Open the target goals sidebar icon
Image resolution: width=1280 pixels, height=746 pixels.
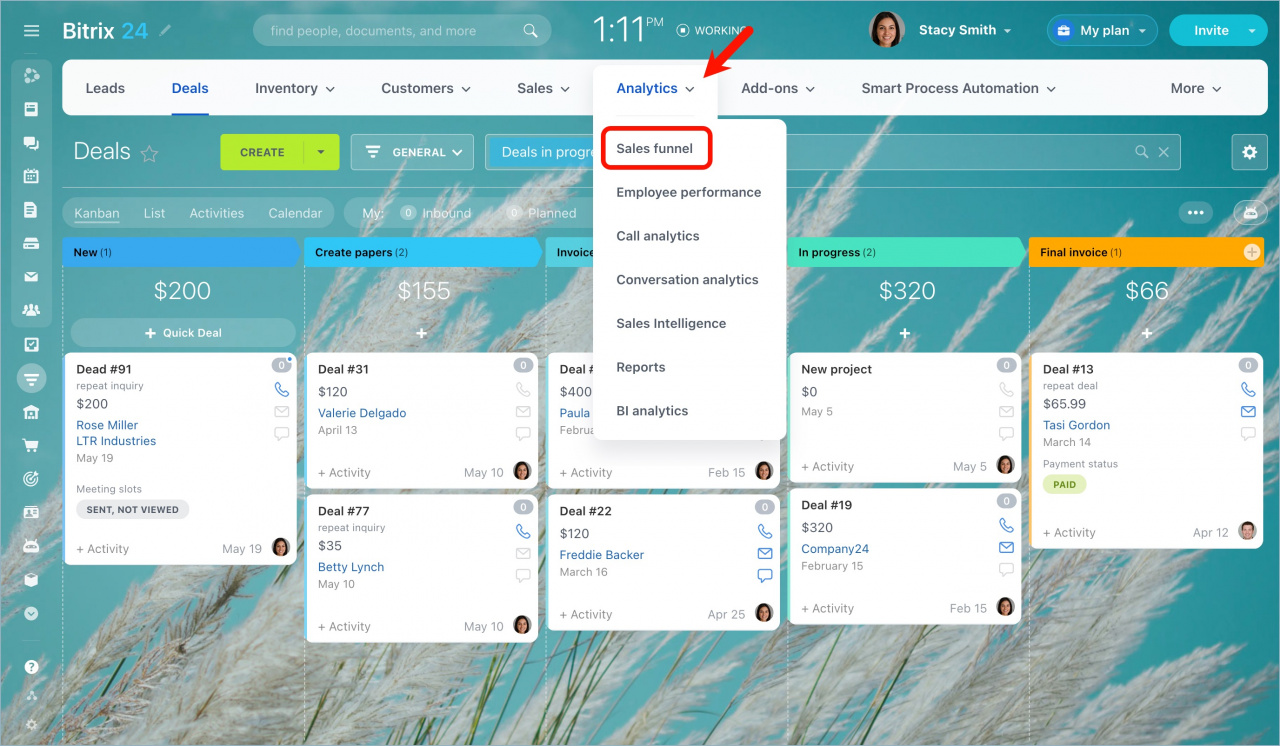[x=31, y=479]
